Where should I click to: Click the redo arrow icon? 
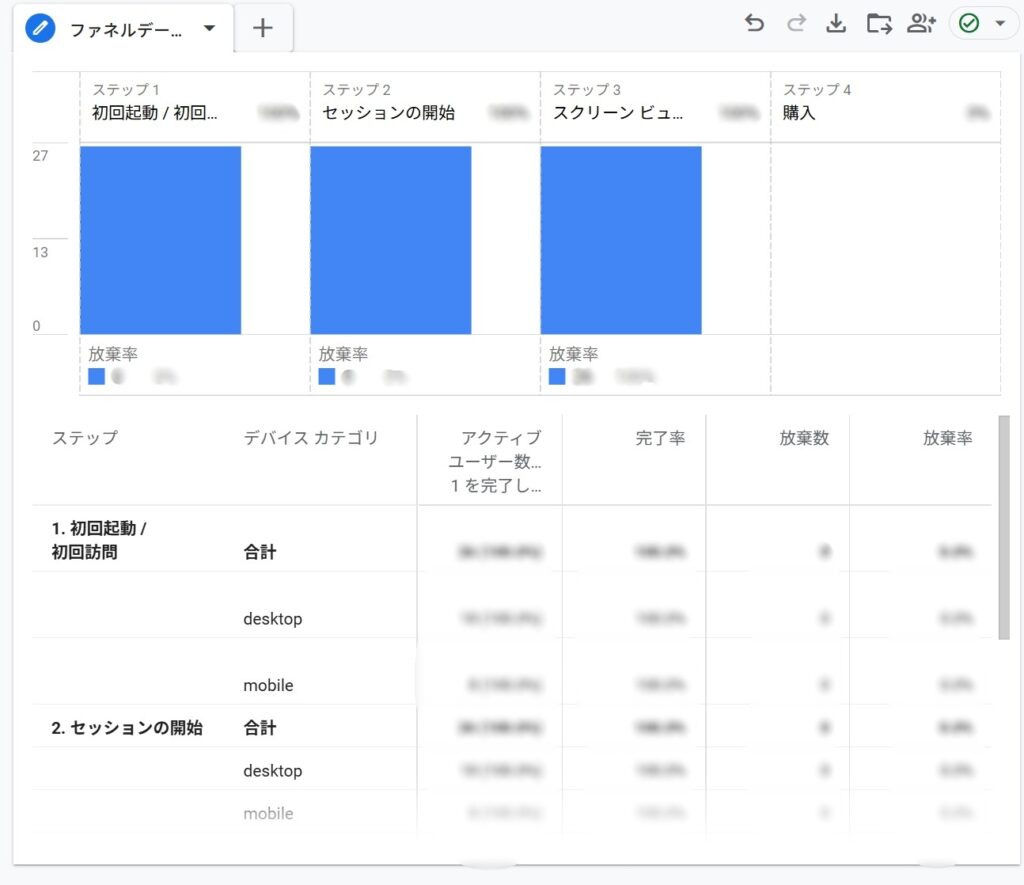(796, 24)
